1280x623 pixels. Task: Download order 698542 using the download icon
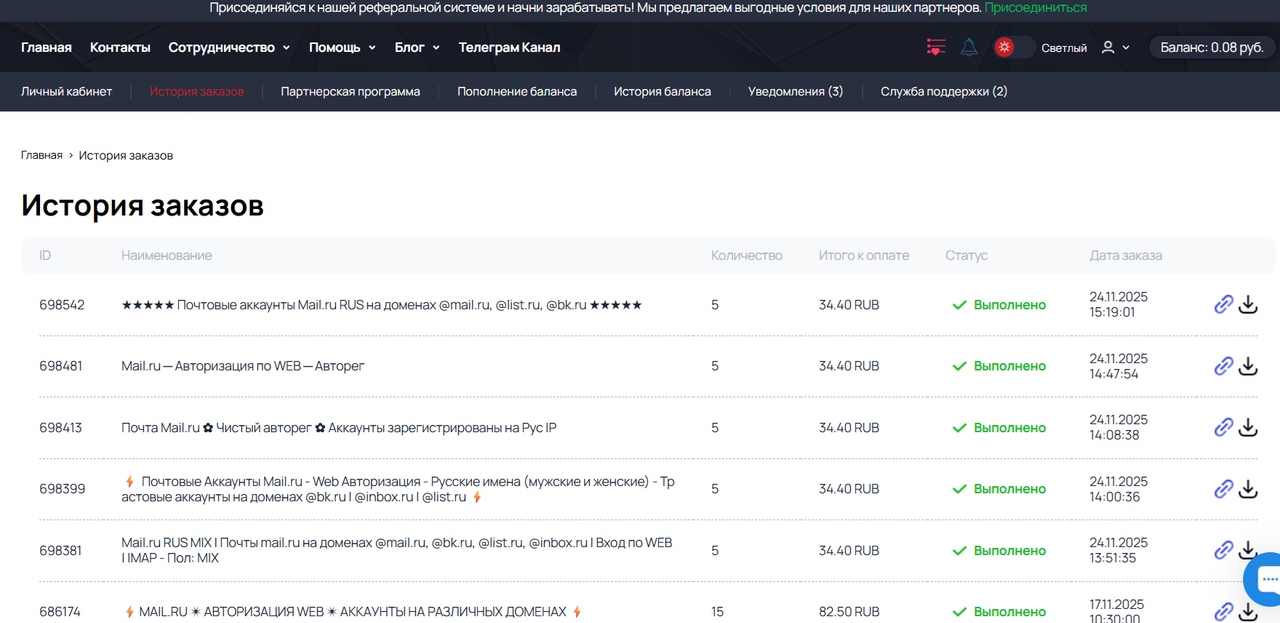1247,305
